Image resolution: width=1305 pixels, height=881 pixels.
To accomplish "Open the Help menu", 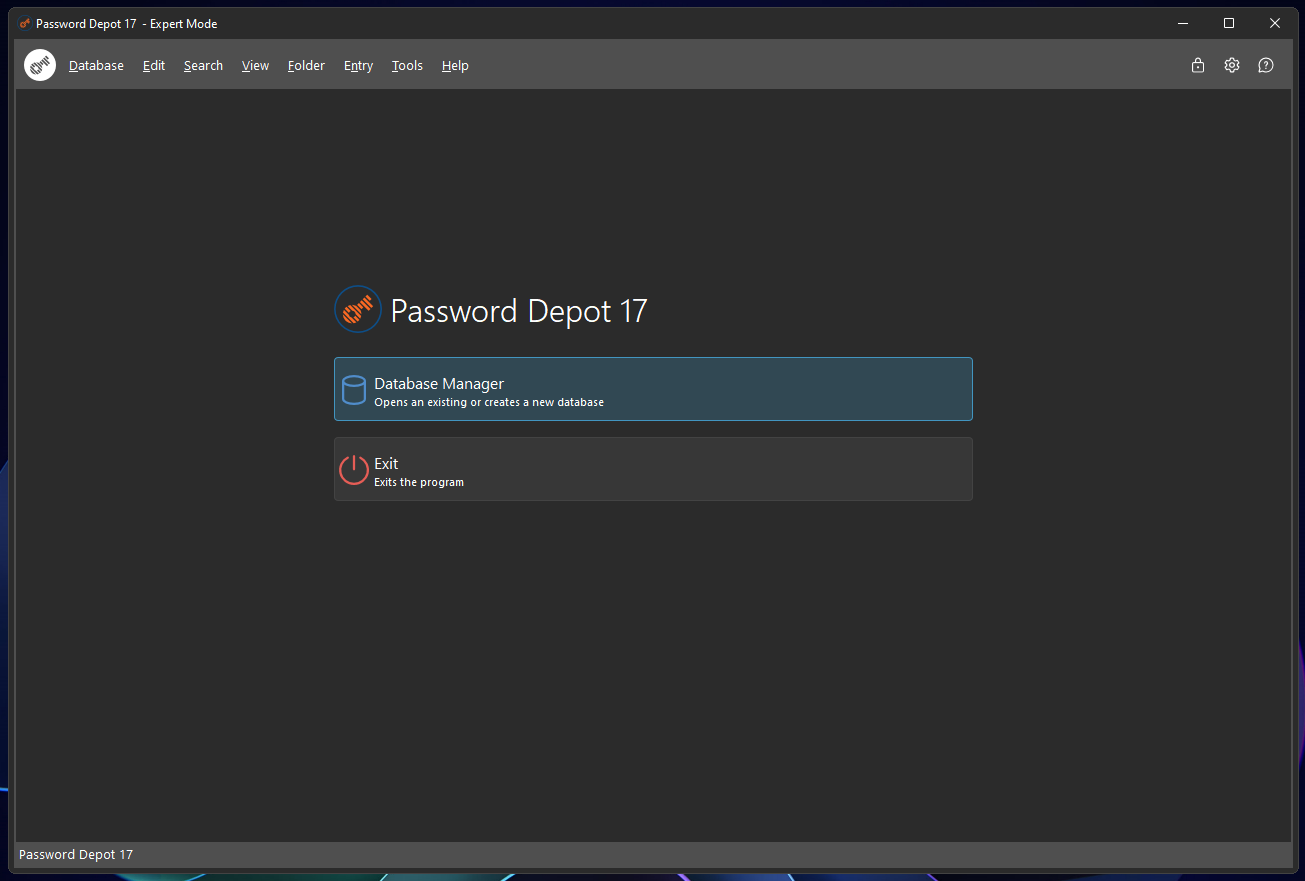I will [x=455, y=66].
